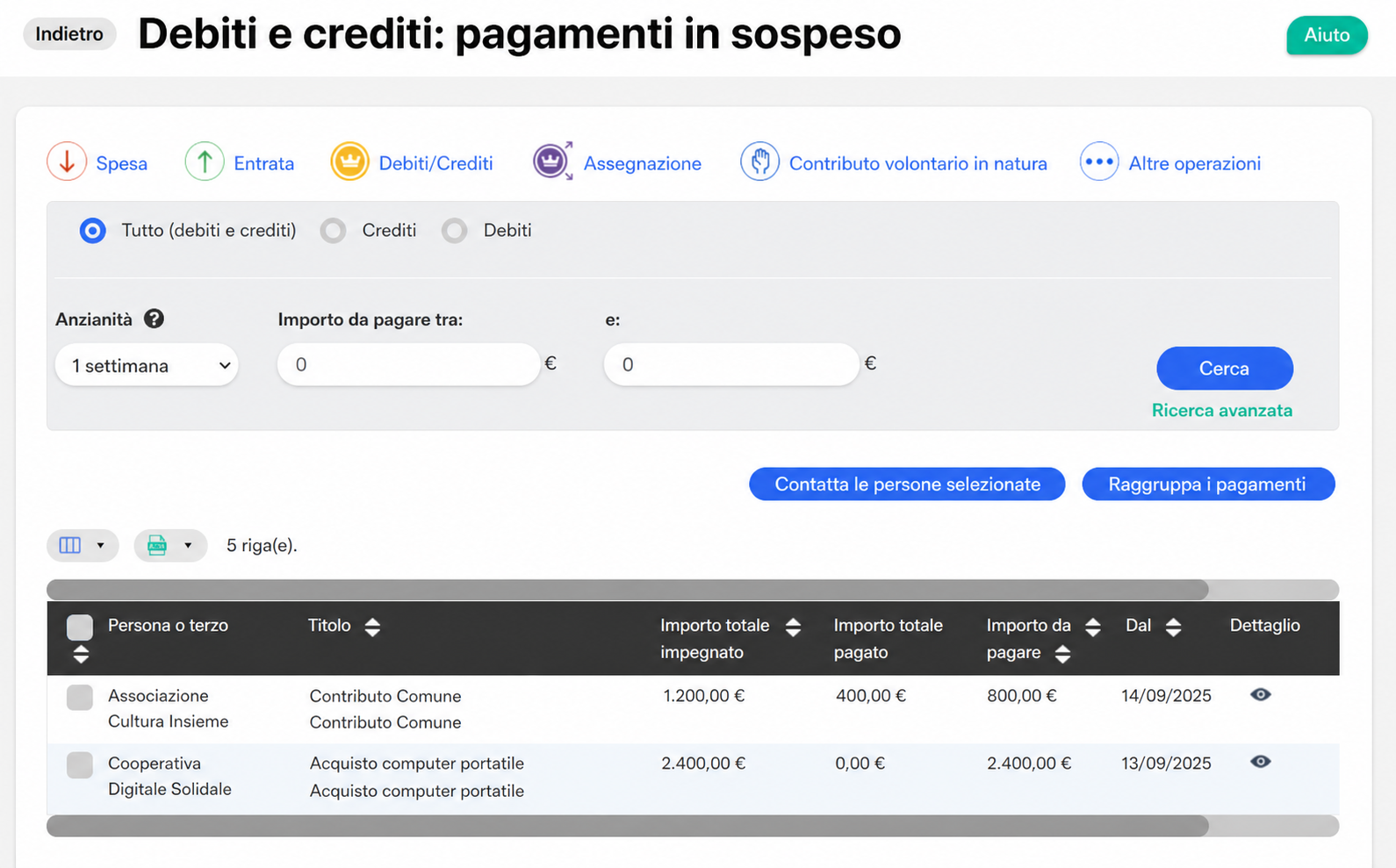Click the top horizontal scrollbar above table

pyautogui.click(x=628, y=590)
